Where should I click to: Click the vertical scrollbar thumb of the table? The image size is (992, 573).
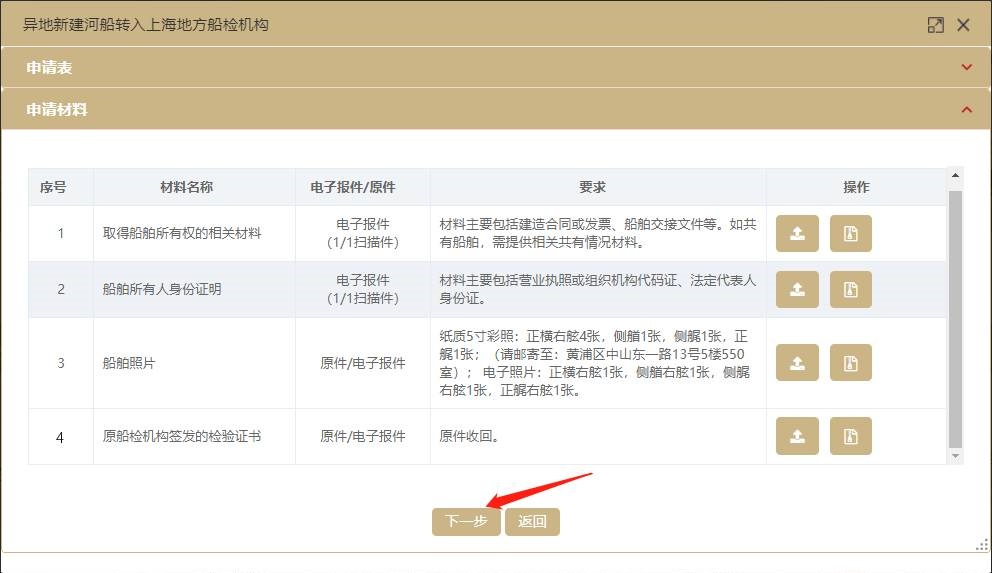click(955, 319)
